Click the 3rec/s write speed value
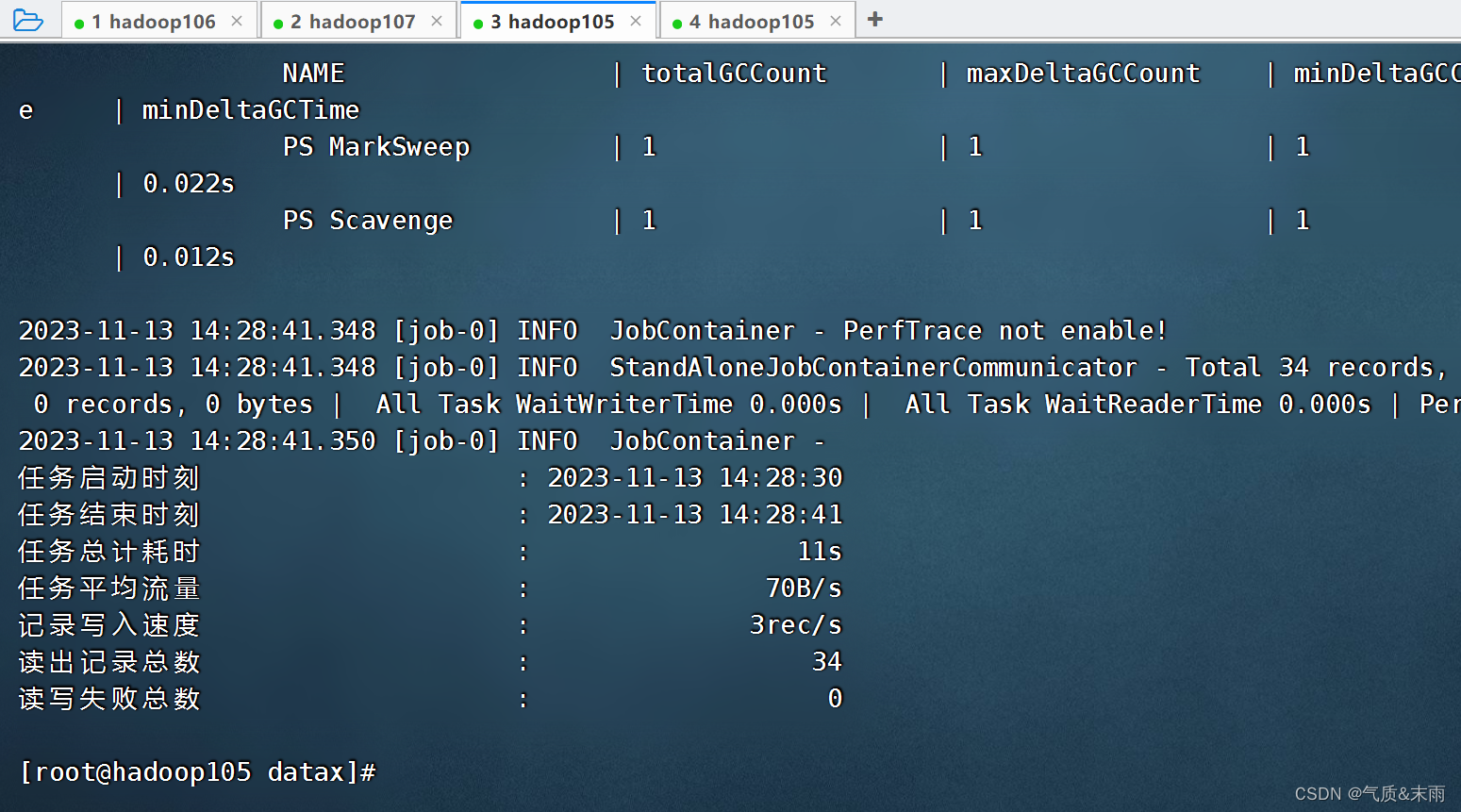Screen dimensions: 1461x812 (x=795, y=625)
